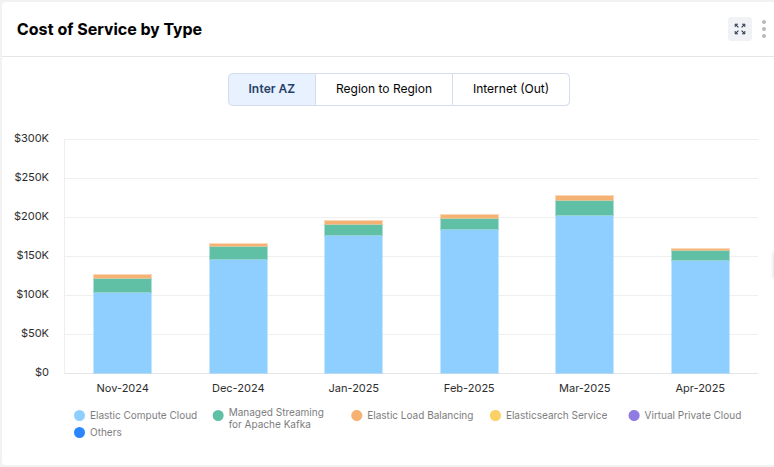Click the tallest Mar-2025 bar

click(x=584, y=293)
